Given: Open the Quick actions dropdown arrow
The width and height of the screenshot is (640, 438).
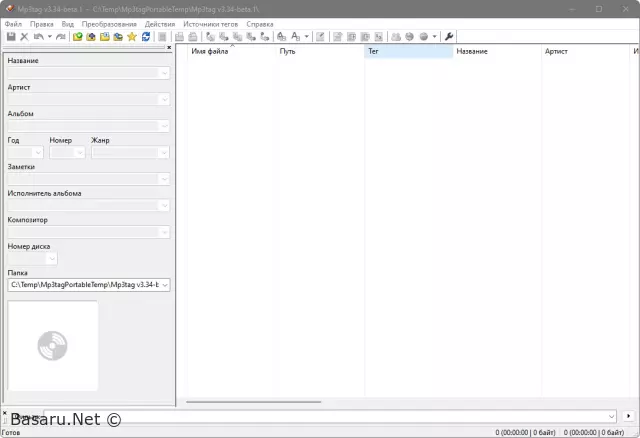Looking at the screenshot, I should click(x=307, y=37).
